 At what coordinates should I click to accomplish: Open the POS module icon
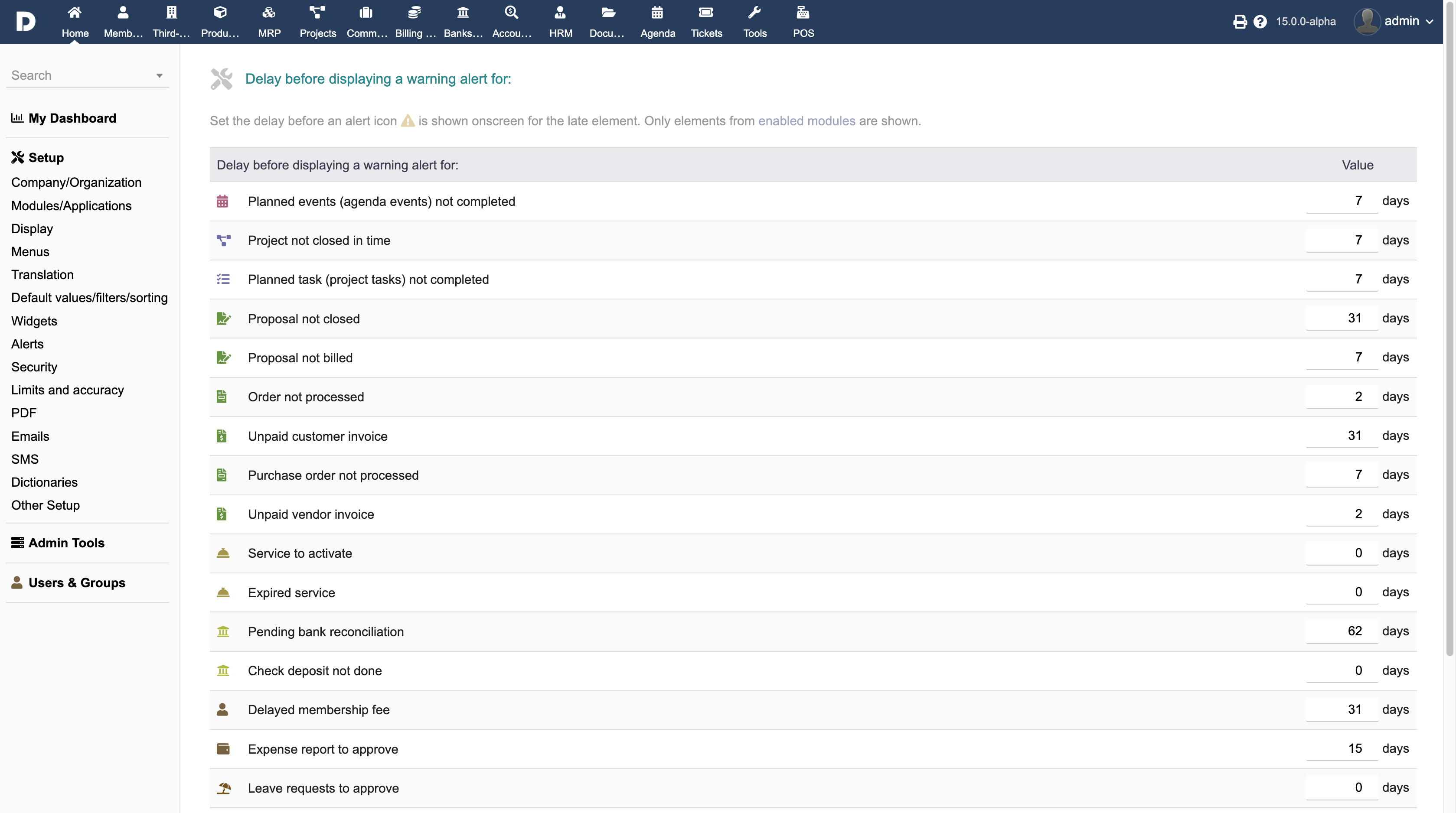tap(803, 13)
